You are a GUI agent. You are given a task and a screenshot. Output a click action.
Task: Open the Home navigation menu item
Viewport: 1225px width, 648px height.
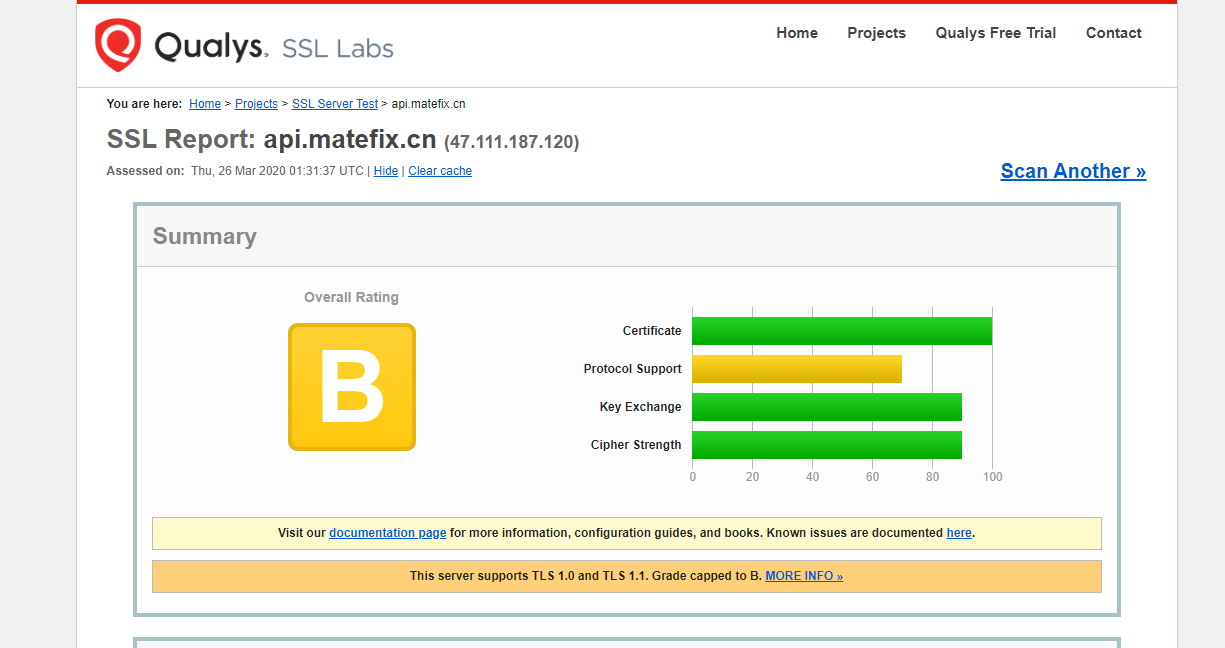[797, 33]
